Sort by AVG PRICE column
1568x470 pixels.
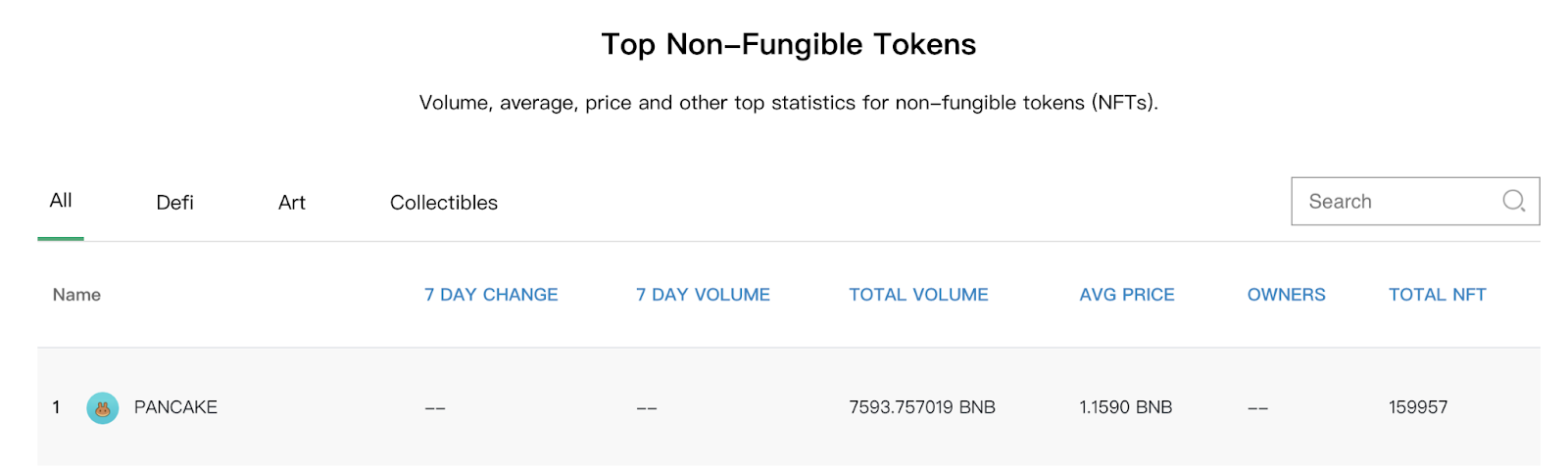point(1126,295)
